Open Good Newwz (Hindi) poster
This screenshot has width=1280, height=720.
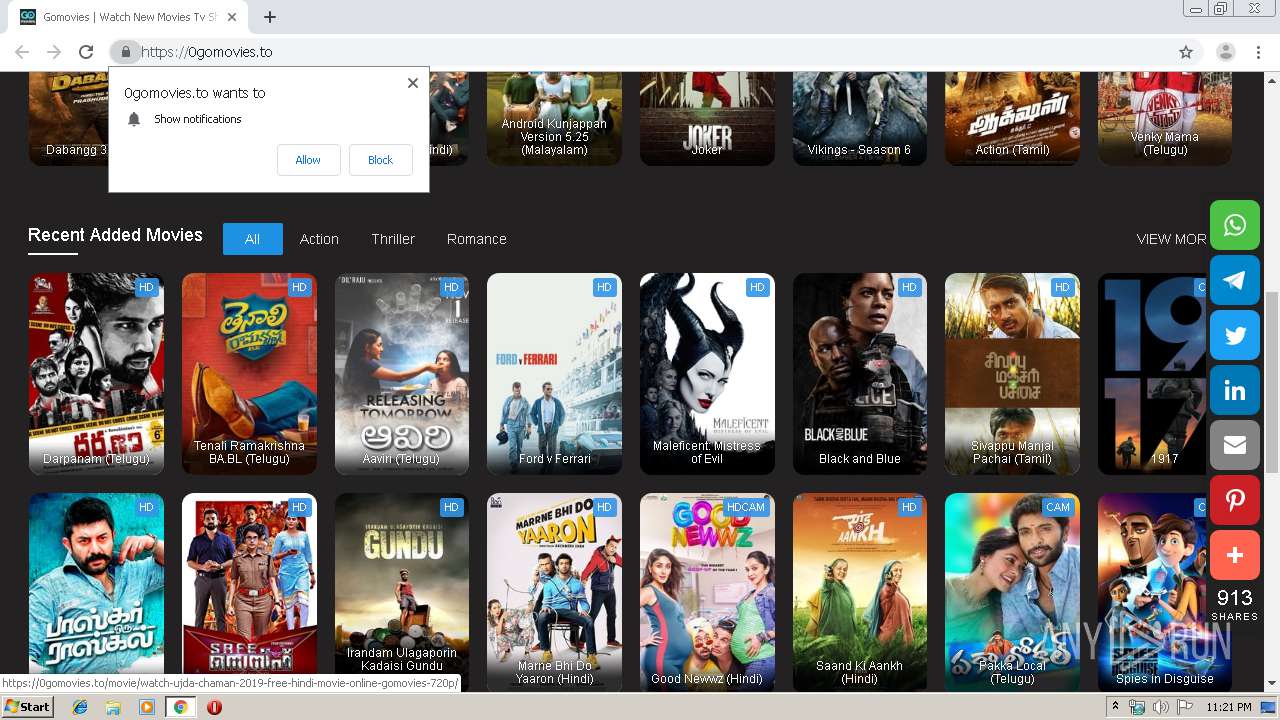[707, 592]
